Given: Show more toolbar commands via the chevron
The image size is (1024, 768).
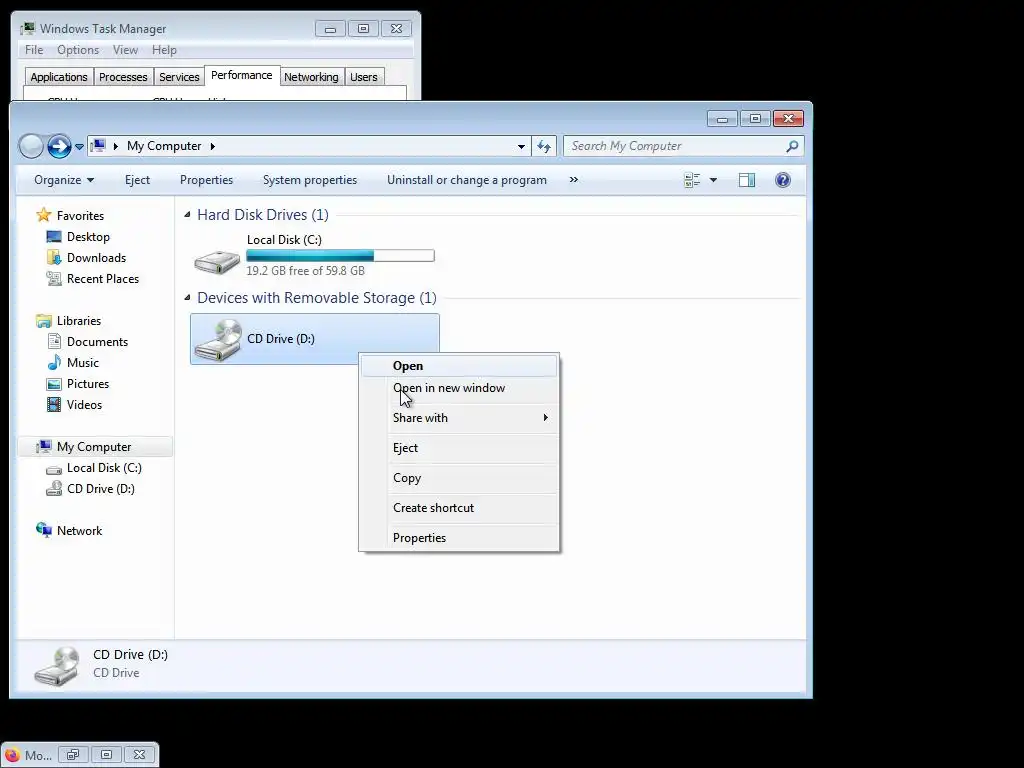Looking at the screenshot, I should coord(573,180).
